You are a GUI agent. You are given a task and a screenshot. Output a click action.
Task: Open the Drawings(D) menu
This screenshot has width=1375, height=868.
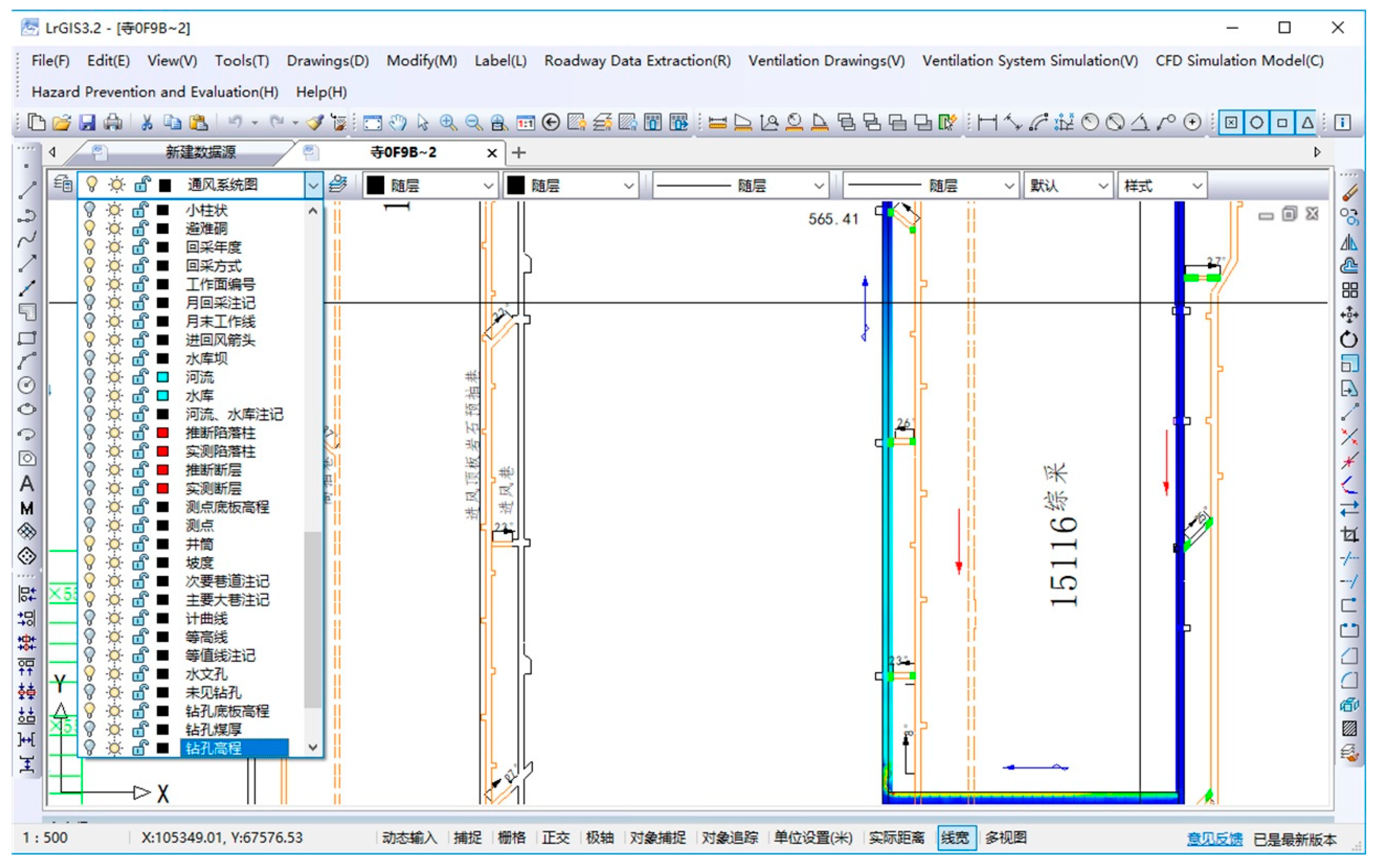click(328, 61)
